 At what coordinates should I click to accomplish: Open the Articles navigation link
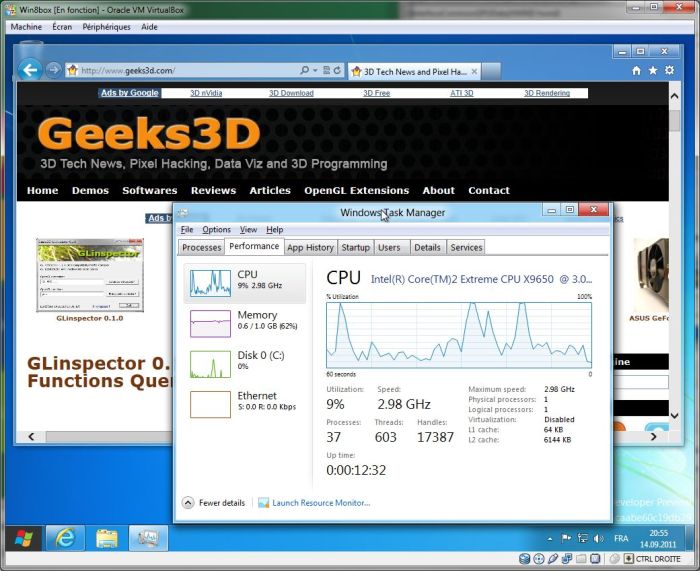tap(270, 190)
